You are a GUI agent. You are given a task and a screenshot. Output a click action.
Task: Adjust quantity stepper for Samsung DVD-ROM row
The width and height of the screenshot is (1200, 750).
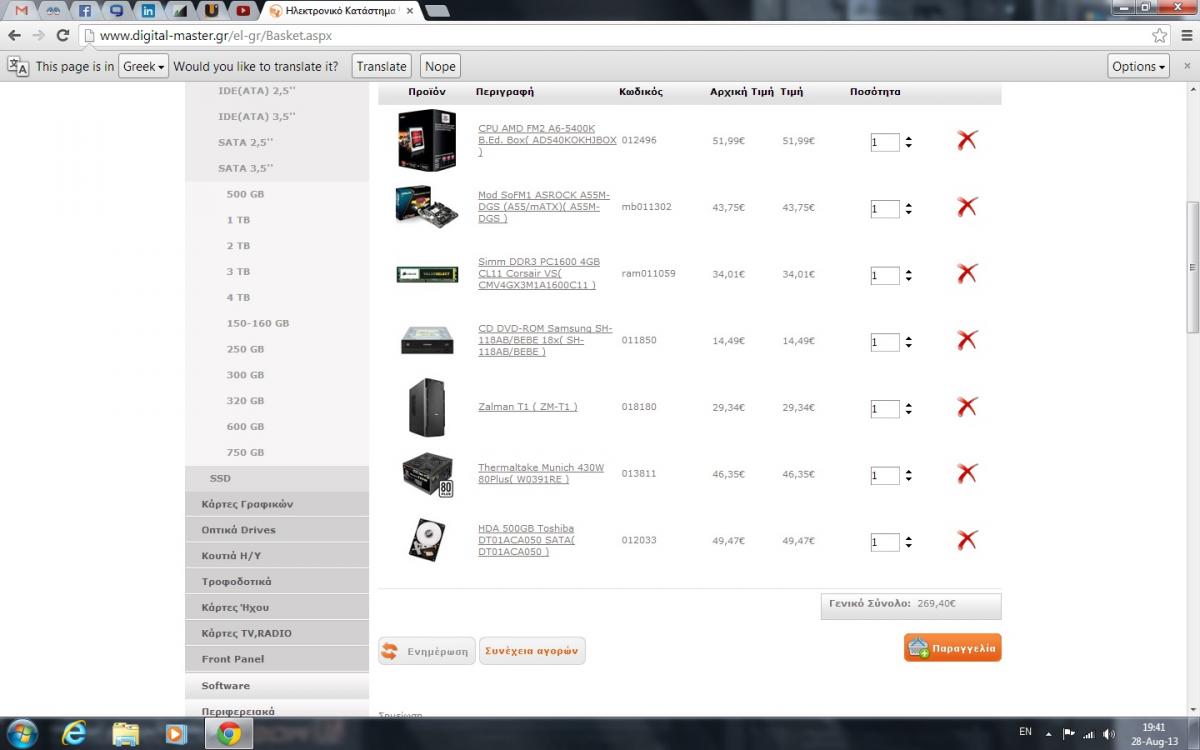point(908,342)
